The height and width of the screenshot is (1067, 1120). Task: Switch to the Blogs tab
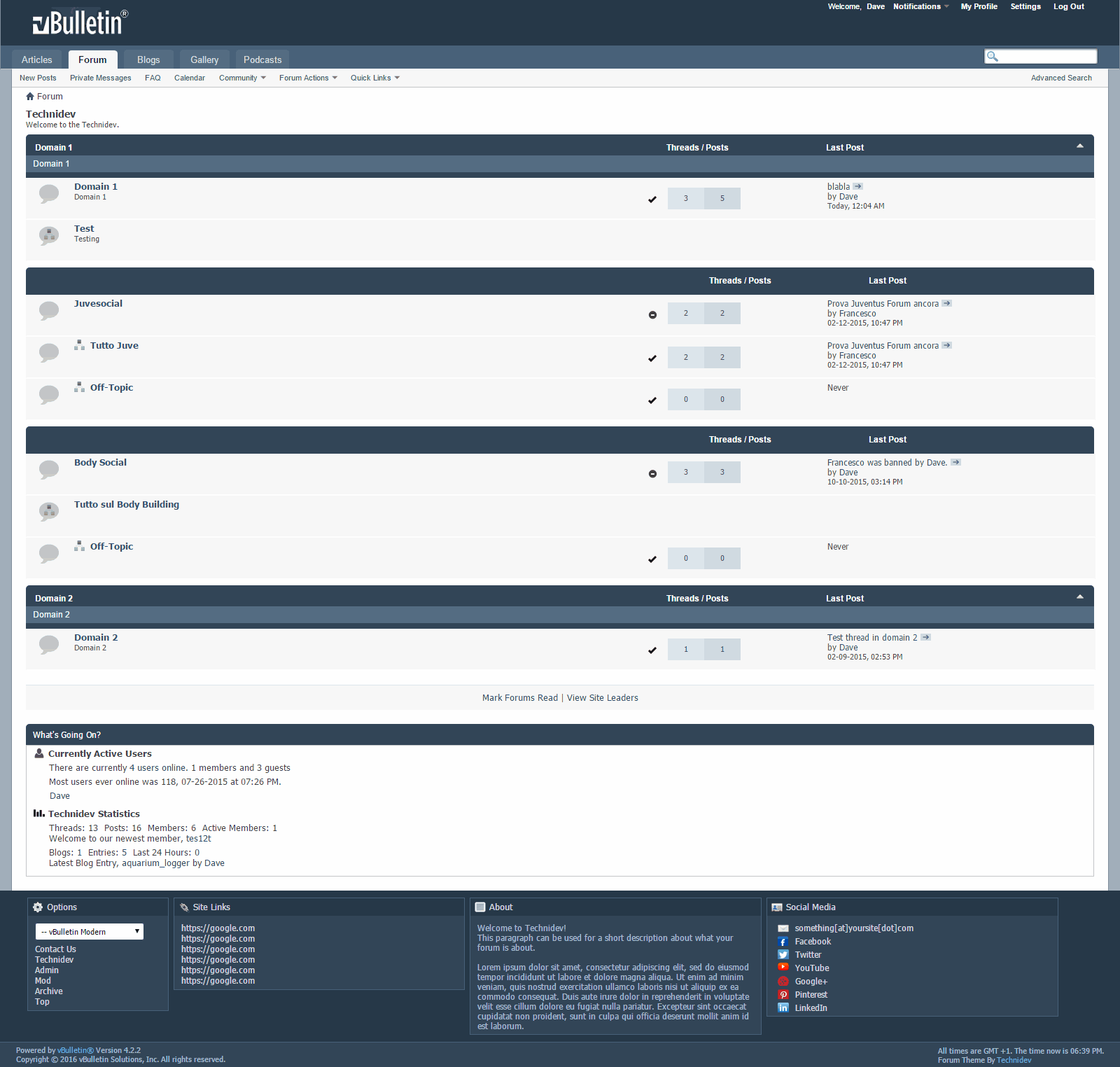point(148,60)
